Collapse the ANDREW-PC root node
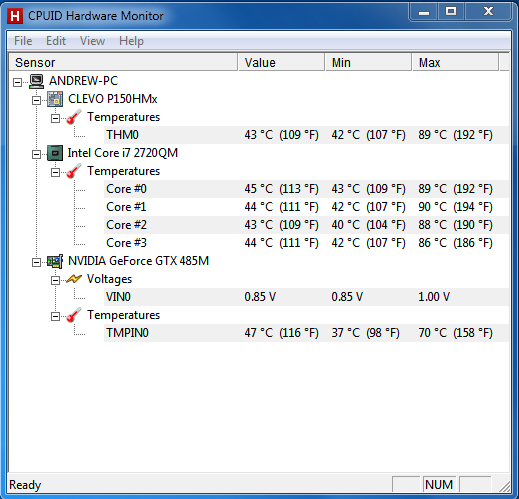 pos(17,82)
